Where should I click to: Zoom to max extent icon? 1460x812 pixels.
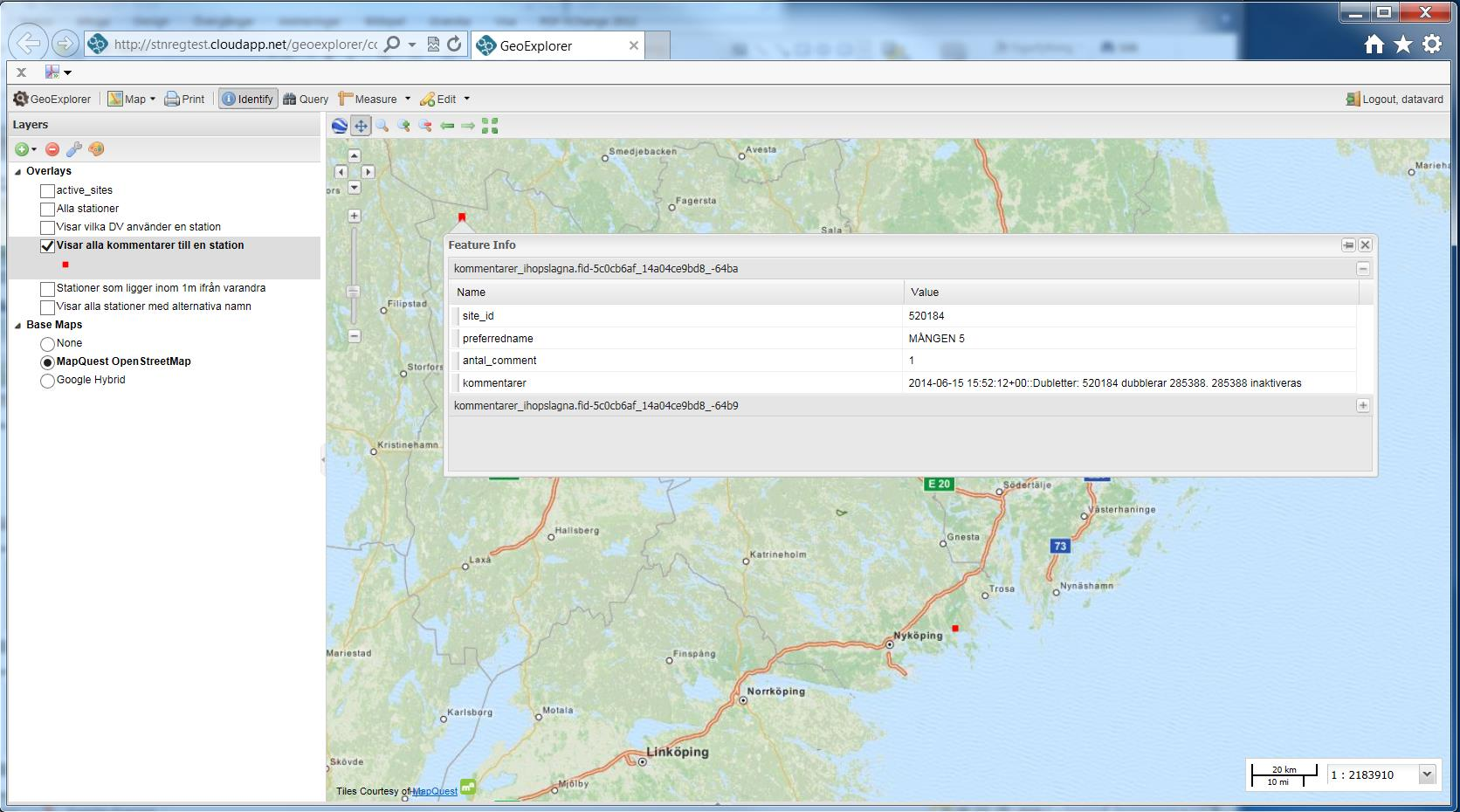[490, 126]
